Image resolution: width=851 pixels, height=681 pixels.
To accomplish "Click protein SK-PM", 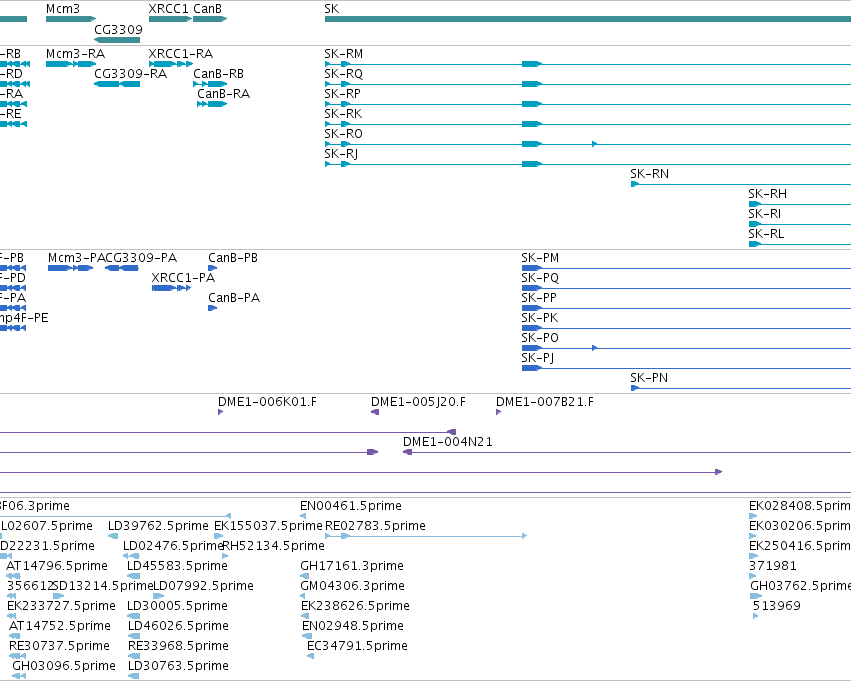I will (x=686, y=268).
